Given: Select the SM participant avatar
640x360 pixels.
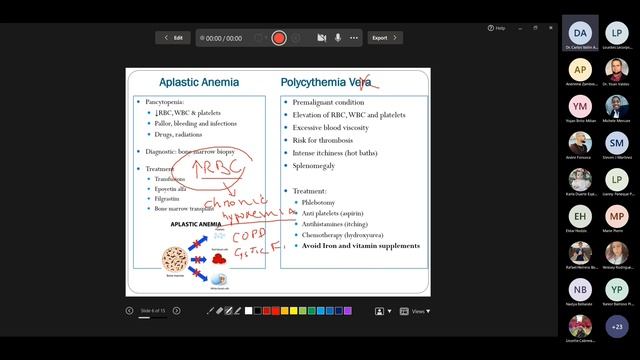Looking at the screenshot, I should click(x=617, y=143).
